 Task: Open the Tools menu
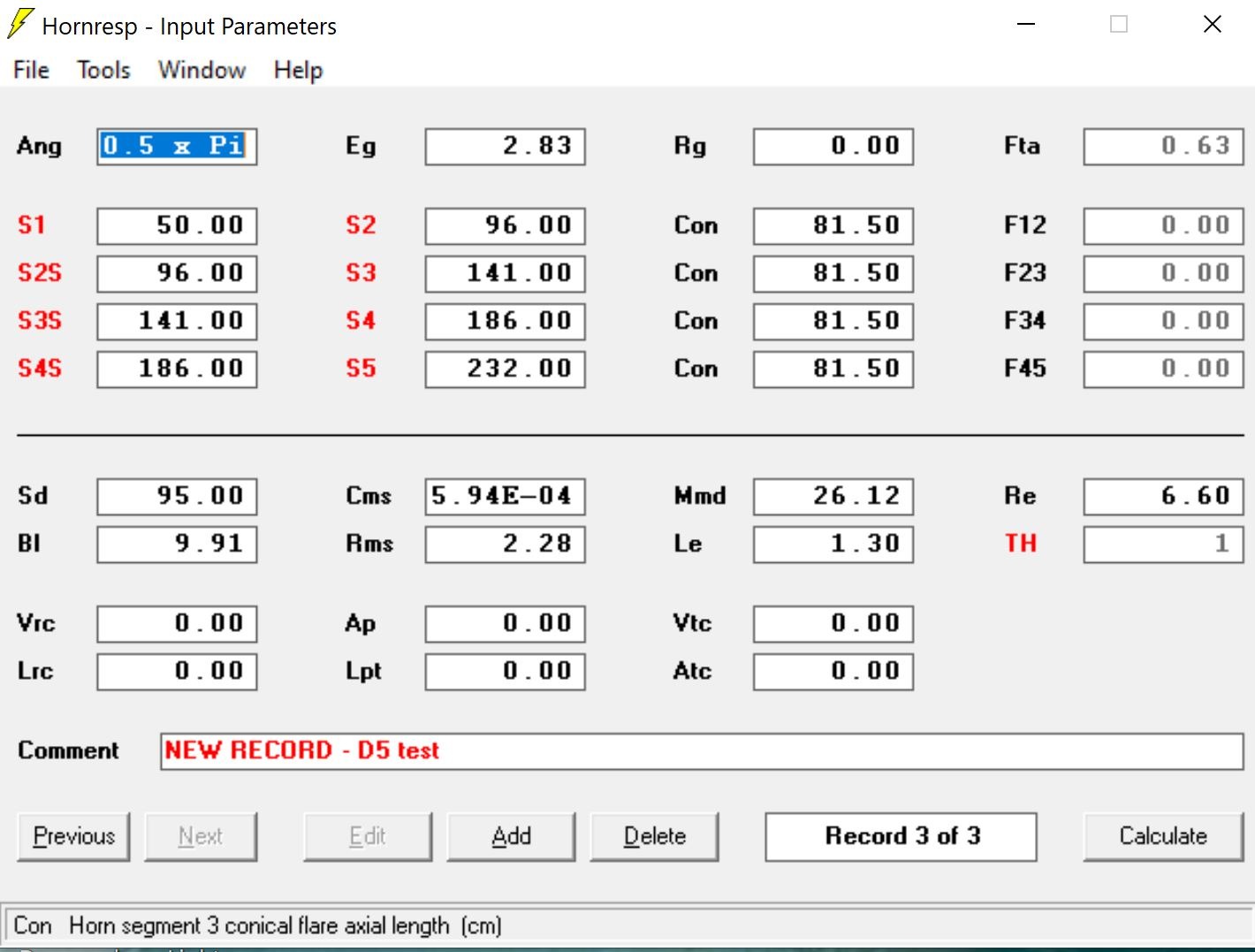tap(103, 70)
